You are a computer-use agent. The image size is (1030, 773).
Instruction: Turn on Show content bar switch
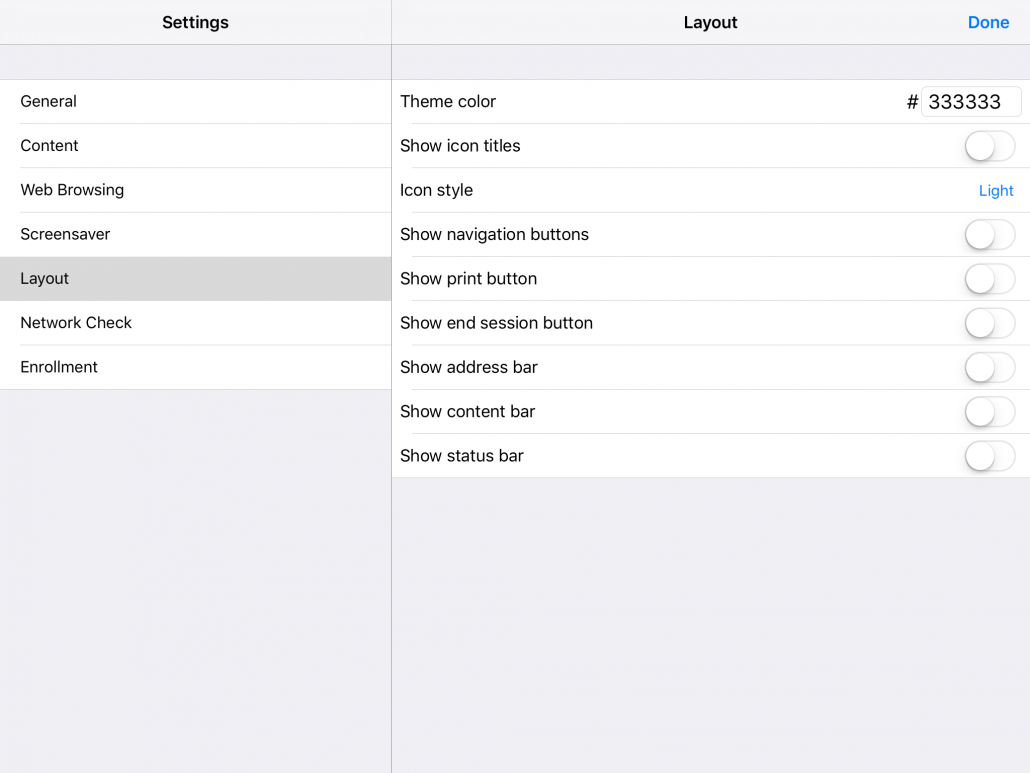(x=989, y=412)
